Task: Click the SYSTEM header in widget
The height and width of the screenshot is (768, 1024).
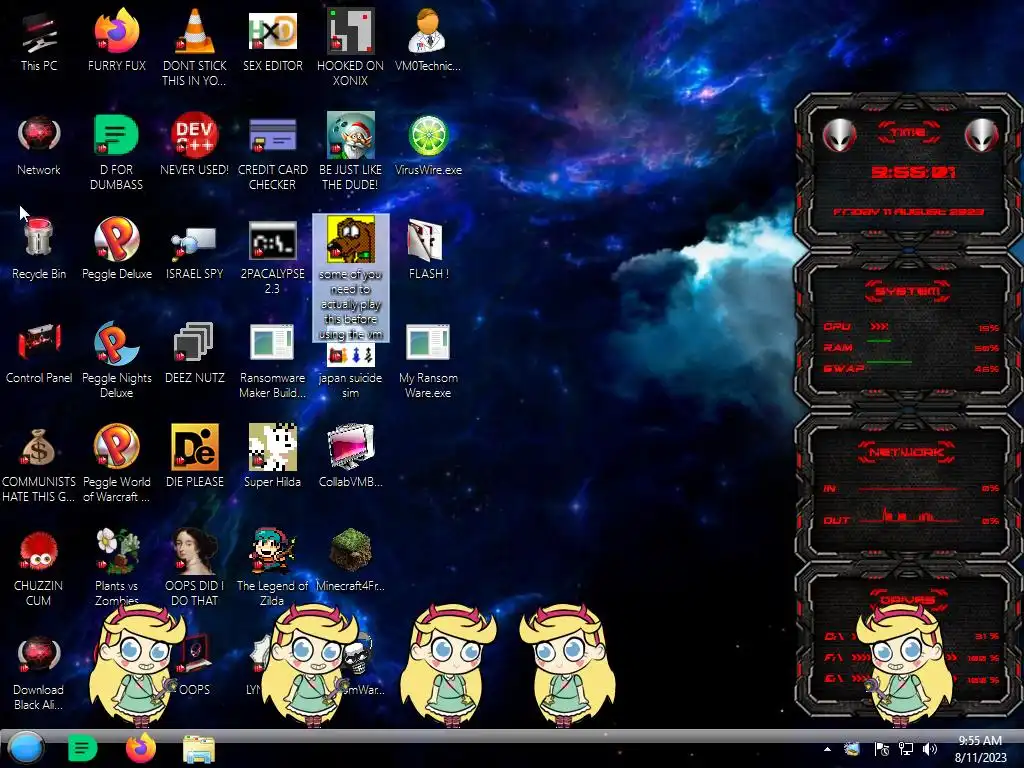Action: coord(908,291)
